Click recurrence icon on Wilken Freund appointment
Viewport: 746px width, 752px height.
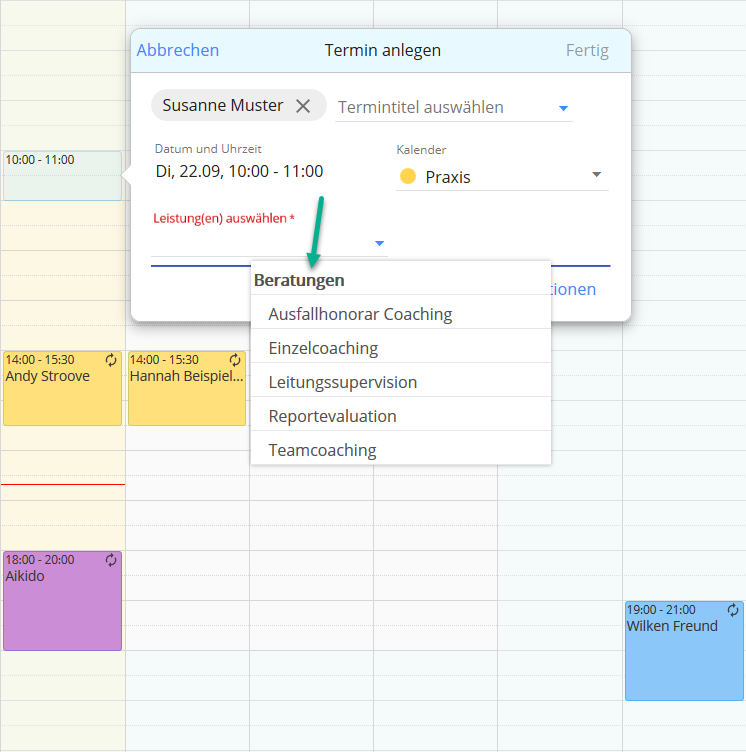click(x=733, y=610)
